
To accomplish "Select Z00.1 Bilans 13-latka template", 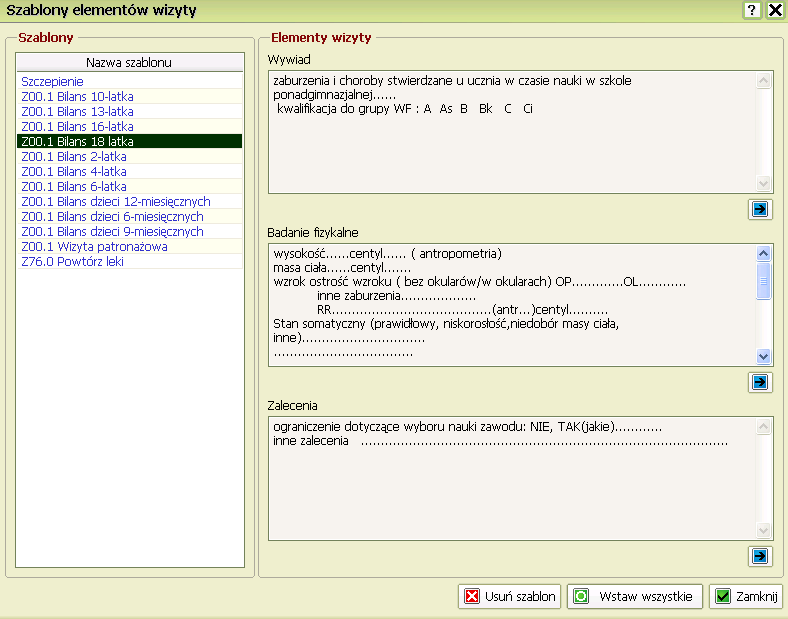I will 130,112.
